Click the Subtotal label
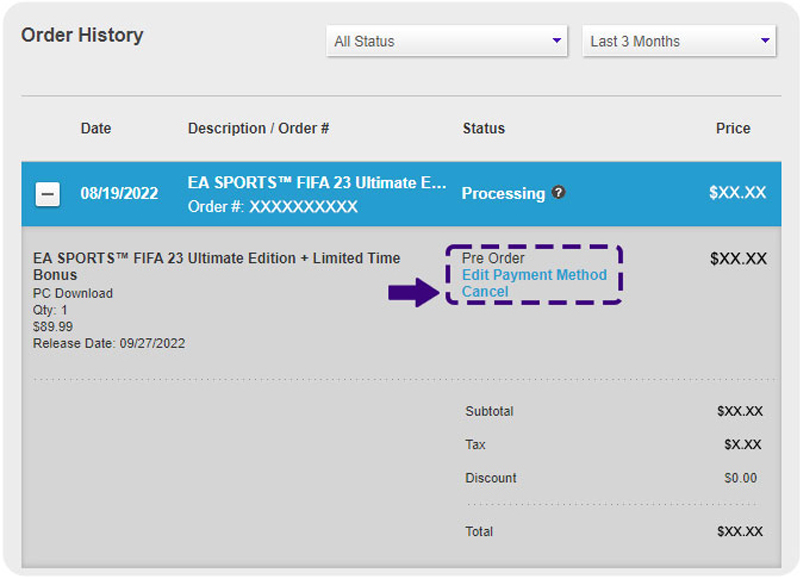This screenshot has height=577, width=800. (489, 411)
